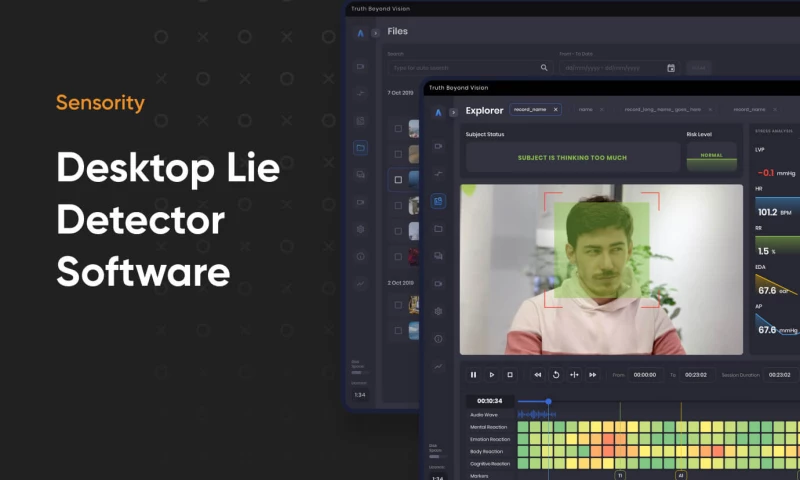Switch to the tab labeled name
Viewport: 800px width, 480px height.
click(x=585, y=110)
